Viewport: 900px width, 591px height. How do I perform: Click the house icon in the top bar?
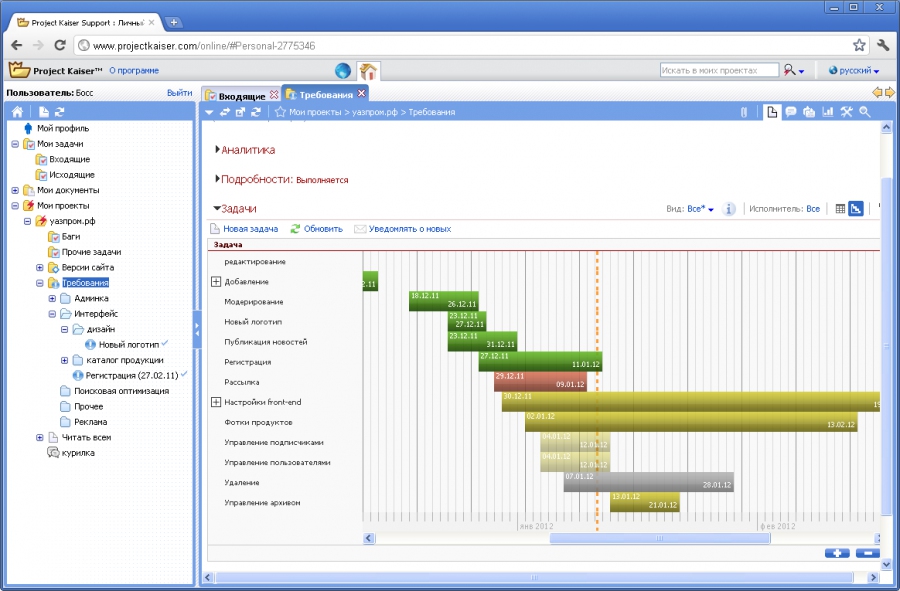click(368, 71)
